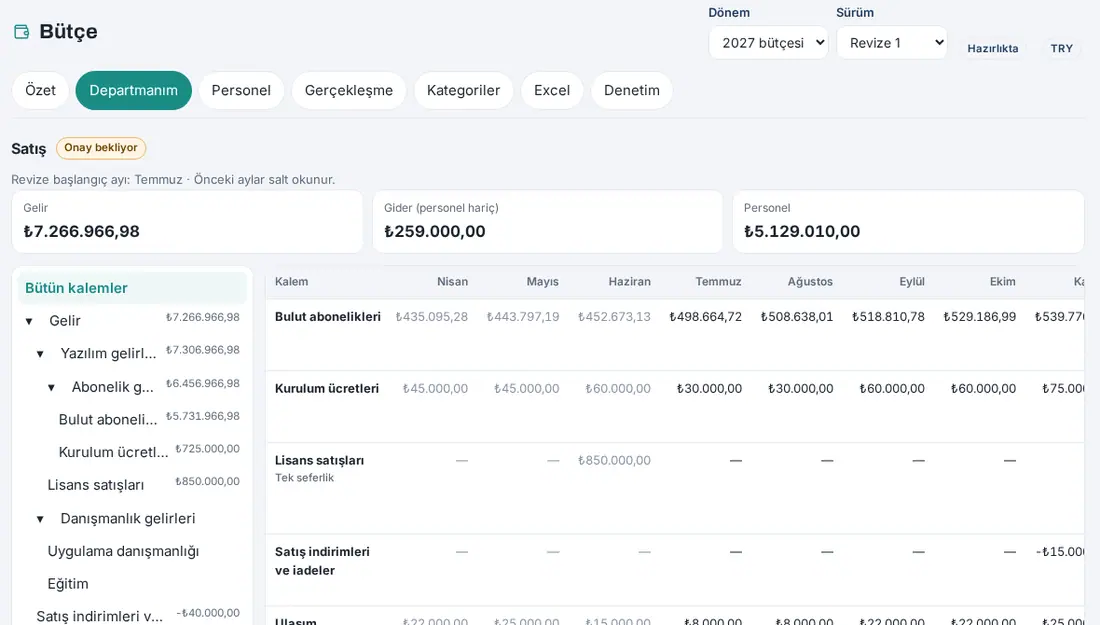Select Uygulama danışmanlığı tree item
1100x625 pixels.
123,551
